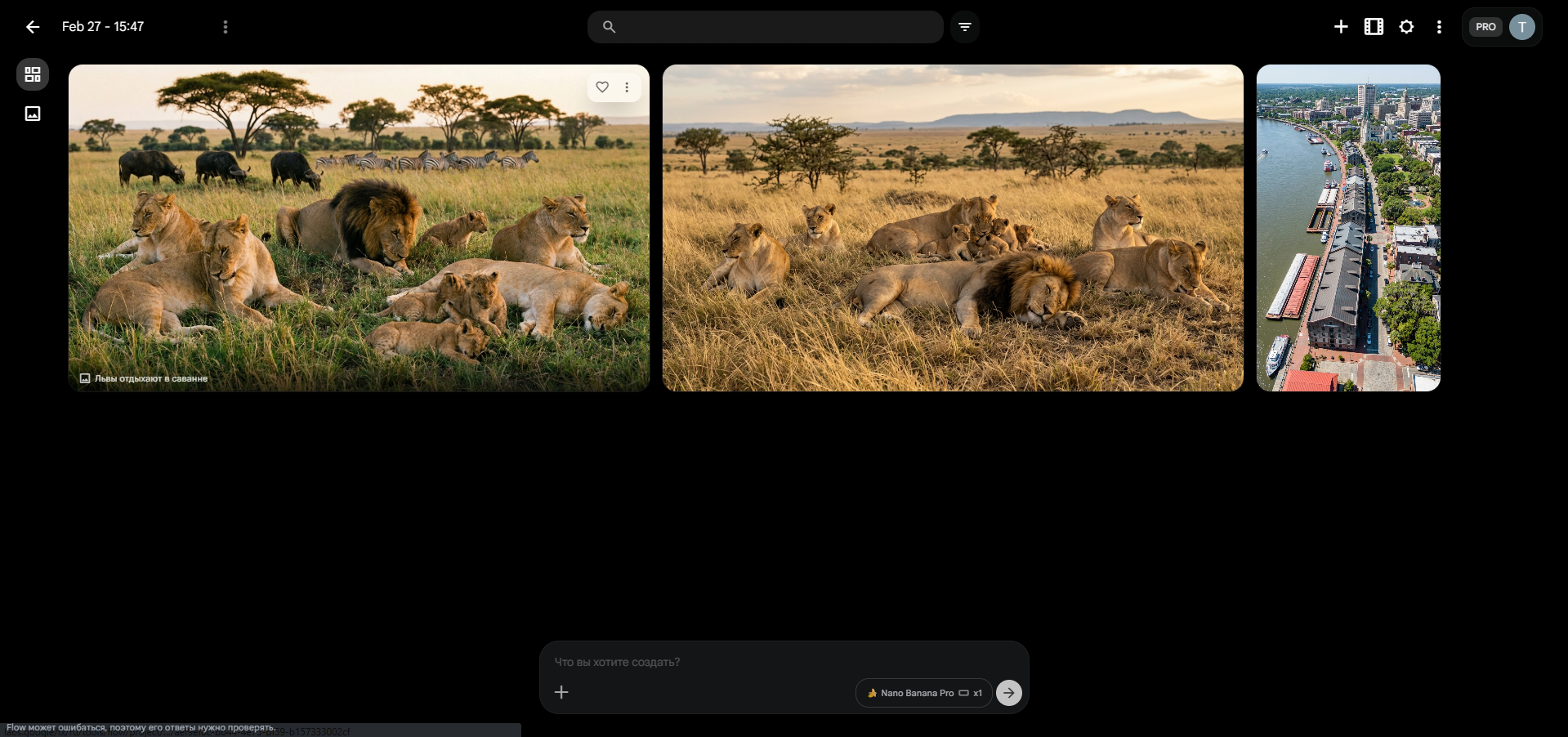1568x737 pixels.
Task: Open the aerial riverside city image
Action: pyautogui.click(x=1348, y=228)
